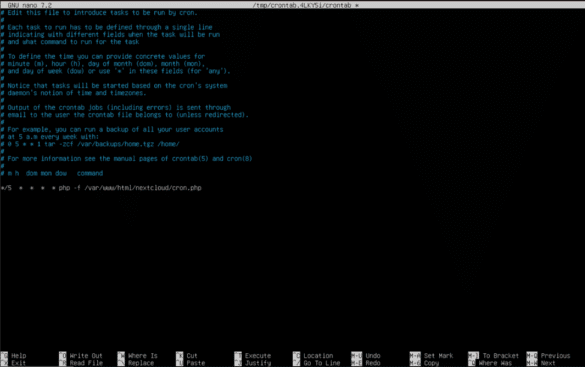Image resolution: width=585 pixels, height=367 pixels.
Task: Click the */5 minute field in the cron entry
Action: 6,188
